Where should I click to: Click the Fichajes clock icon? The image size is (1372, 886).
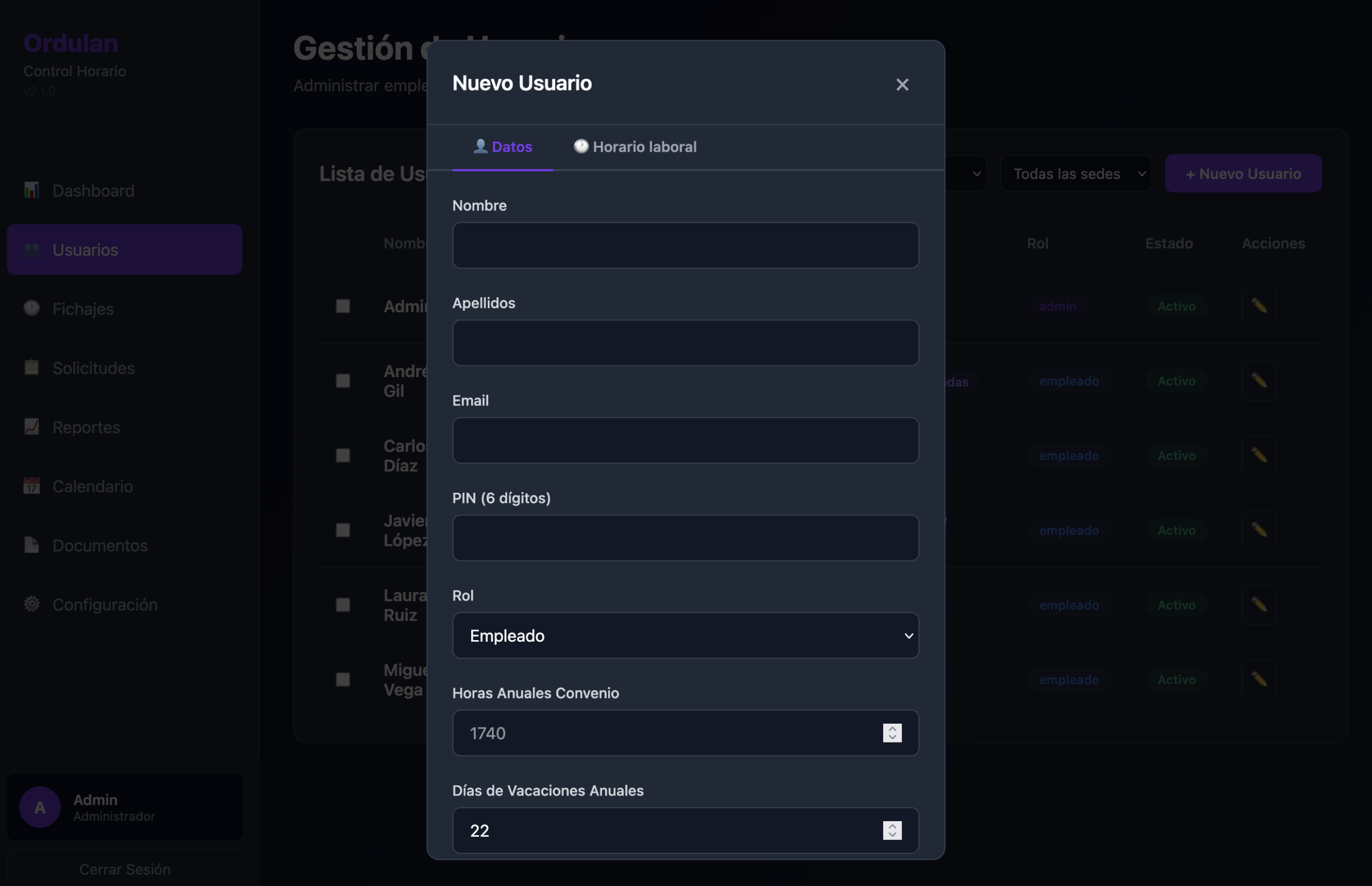point(32,309)
